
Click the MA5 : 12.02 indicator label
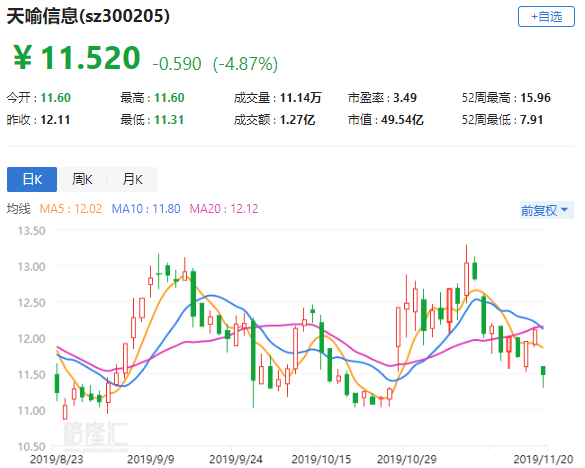point(71,209)
